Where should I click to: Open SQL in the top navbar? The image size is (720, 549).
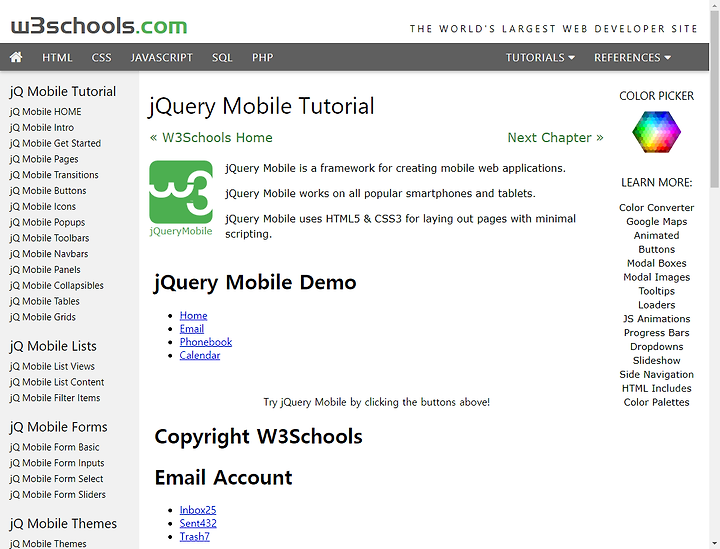pos(222,57)
